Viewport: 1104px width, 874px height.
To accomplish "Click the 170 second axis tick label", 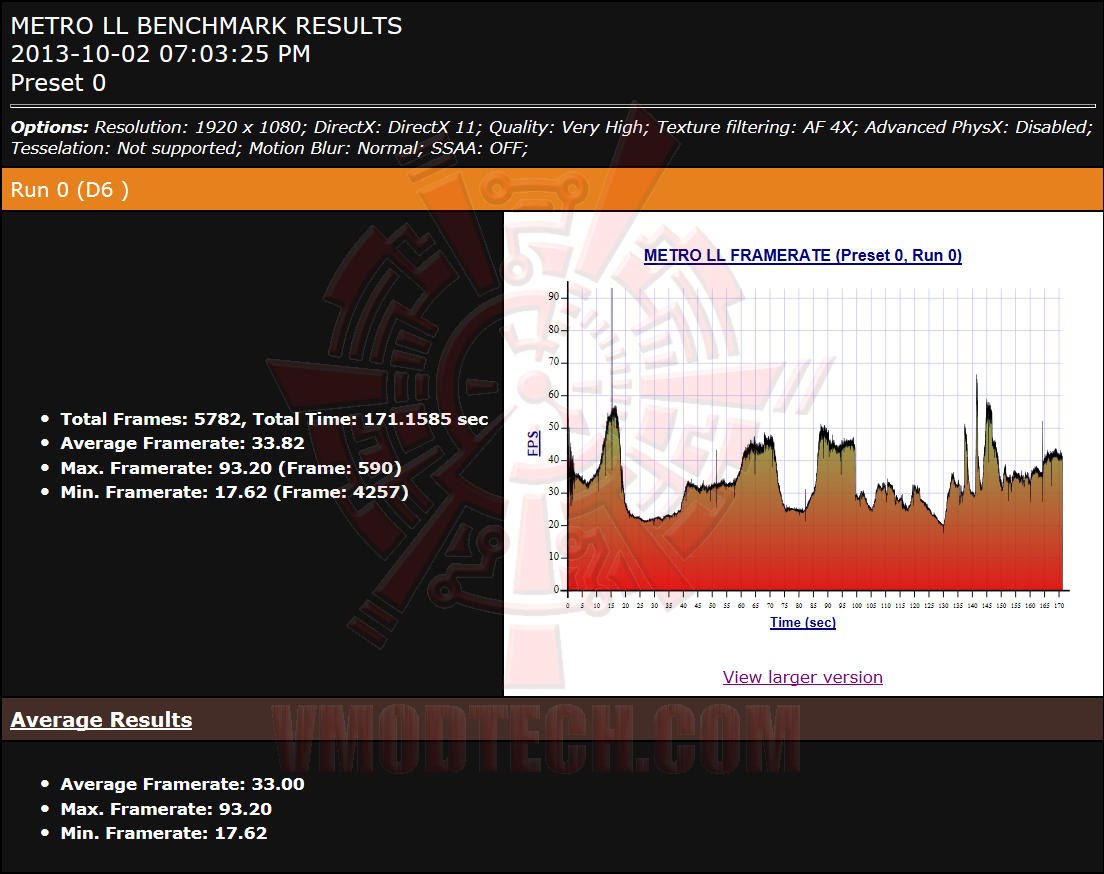I will (x=1059, y=606).
